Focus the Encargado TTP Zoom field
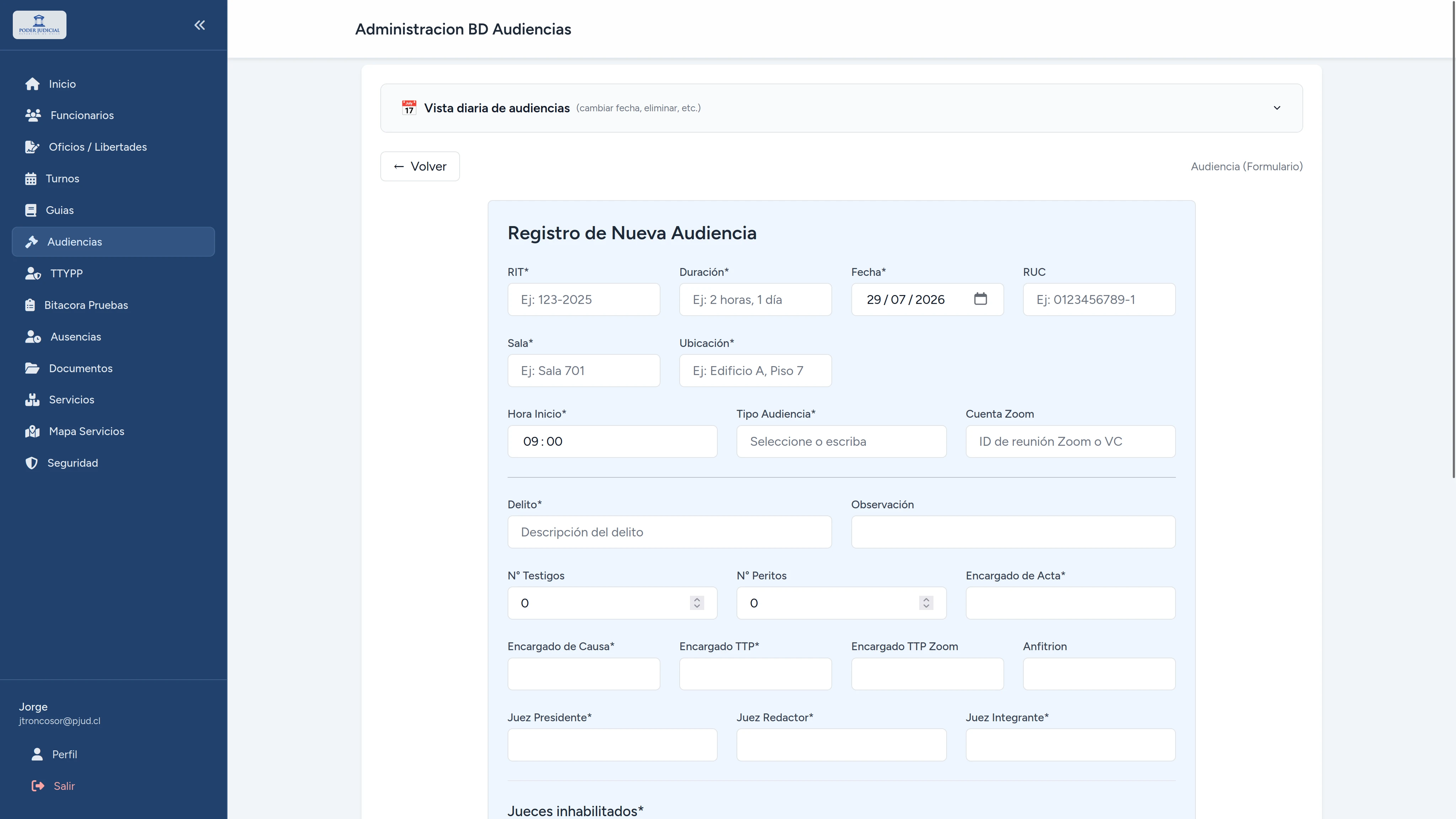This screenshot has height=819, width=1456. coord(927,674)
